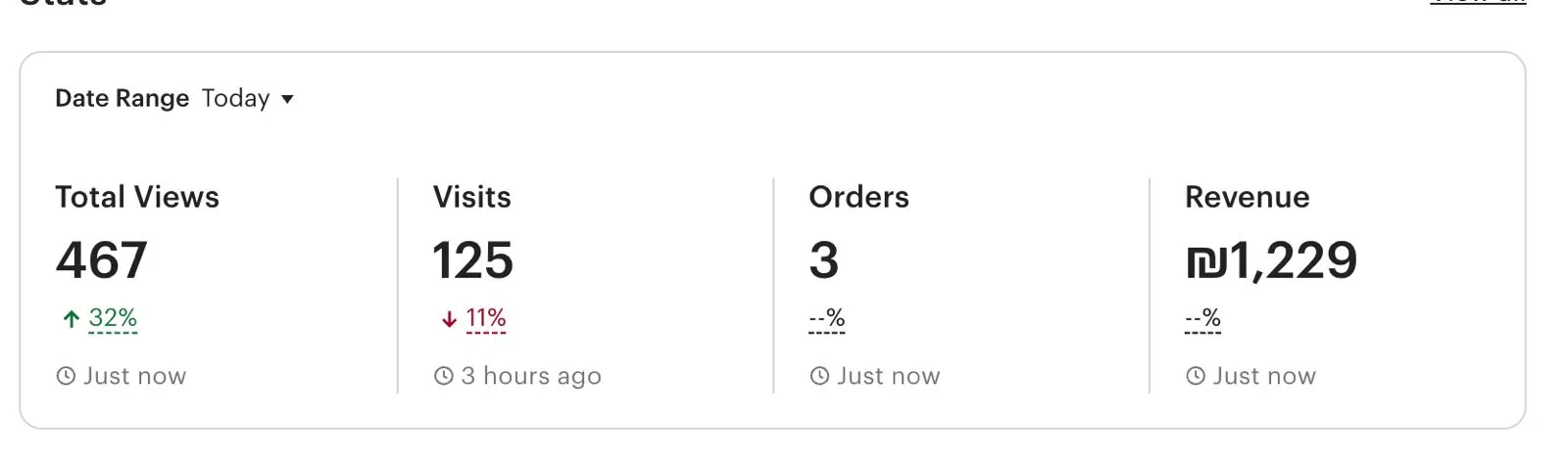The width and height of the screenshot is (1568, 469).
Task: Click the 11% change under Visits
Action: [486, 318]
